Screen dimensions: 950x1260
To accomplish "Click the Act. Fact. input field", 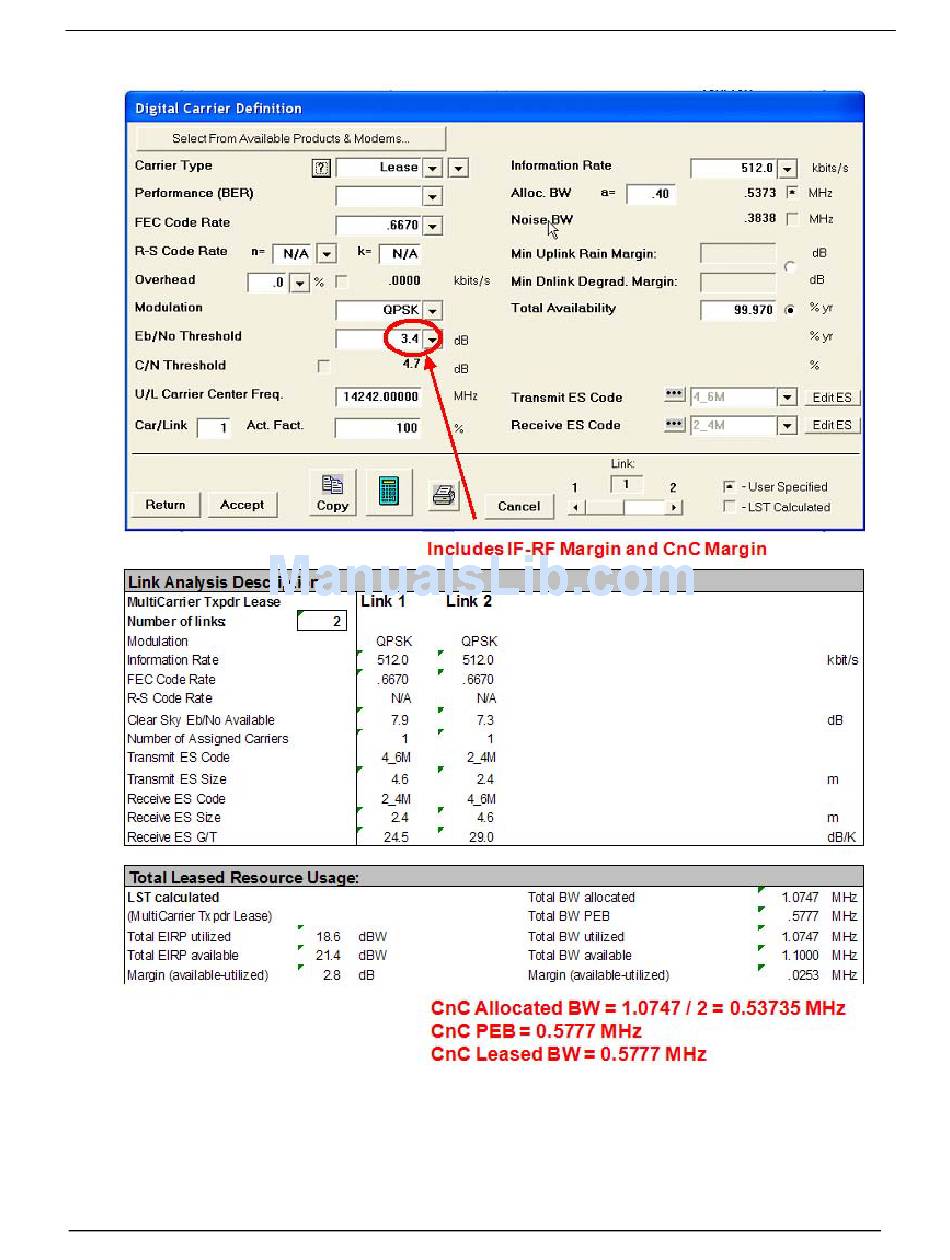I will [x=378, y=428].
